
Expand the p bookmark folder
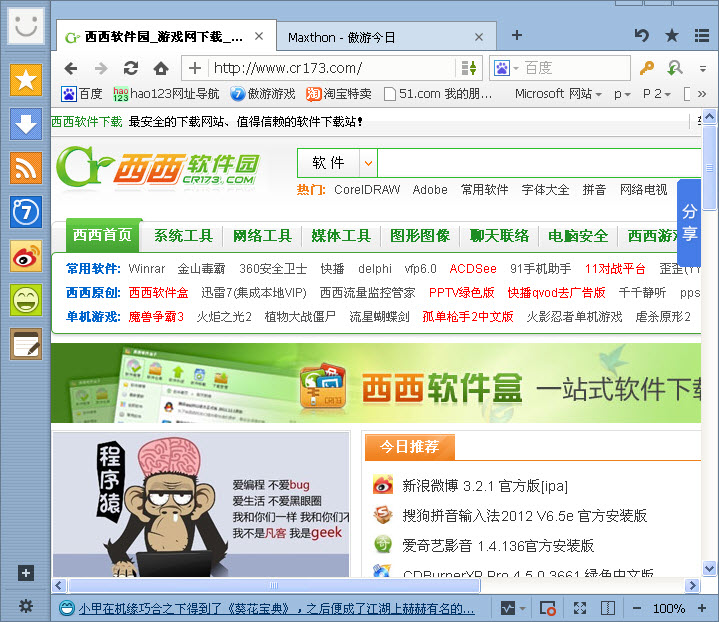tap(622, 94)
